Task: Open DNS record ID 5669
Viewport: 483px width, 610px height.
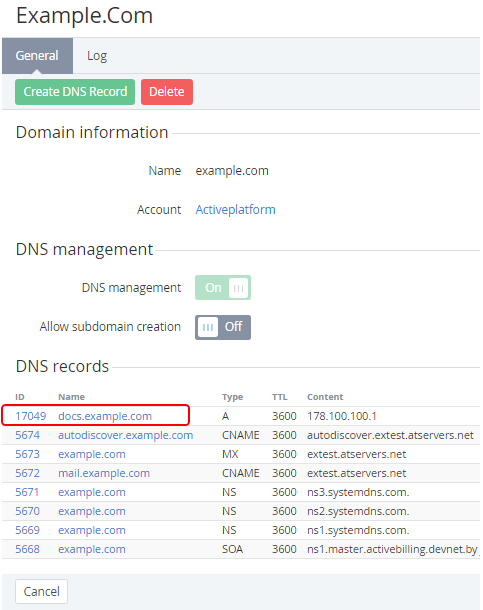Action: (x=28, y=530)
